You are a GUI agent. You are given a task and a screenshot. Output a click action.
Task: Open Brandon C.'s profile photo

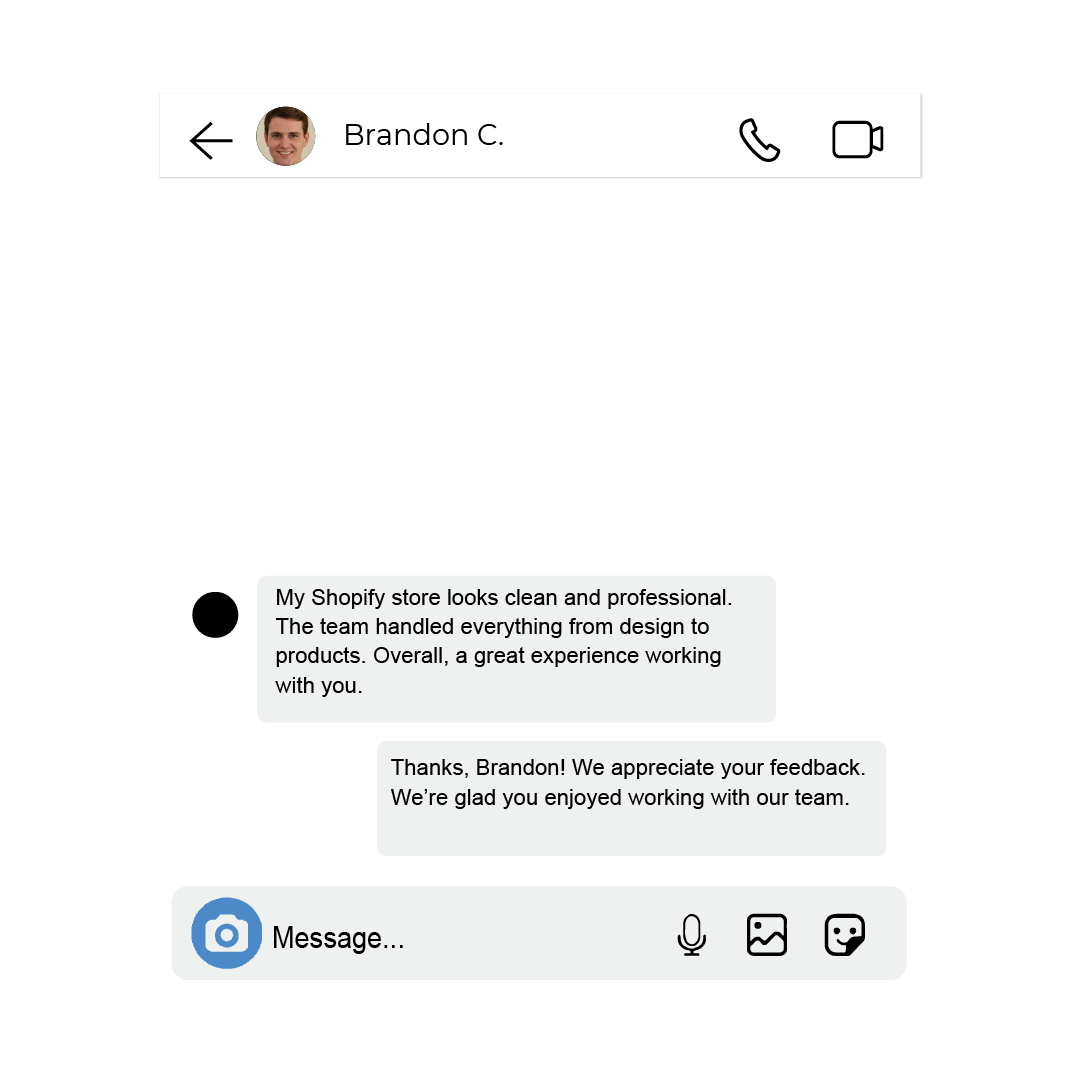285,136
